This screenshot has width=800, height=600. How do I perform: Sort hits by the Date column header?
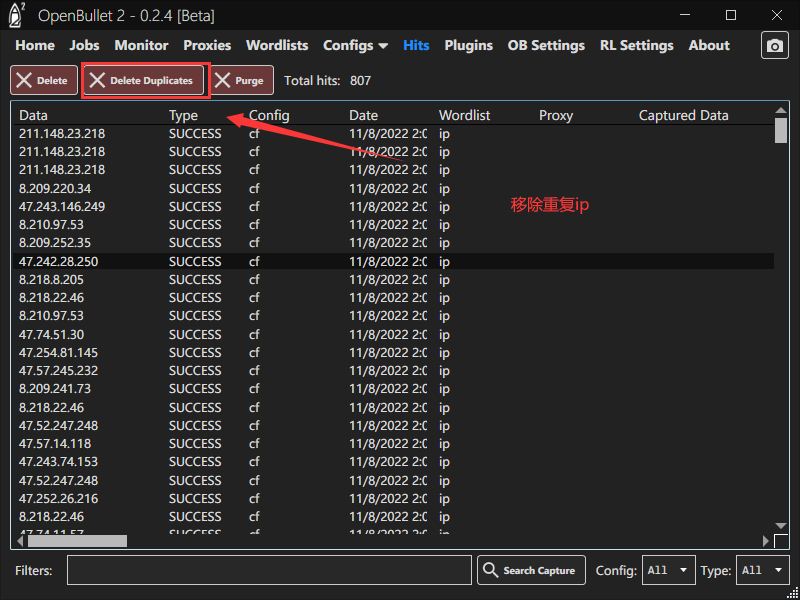point(364,115)
